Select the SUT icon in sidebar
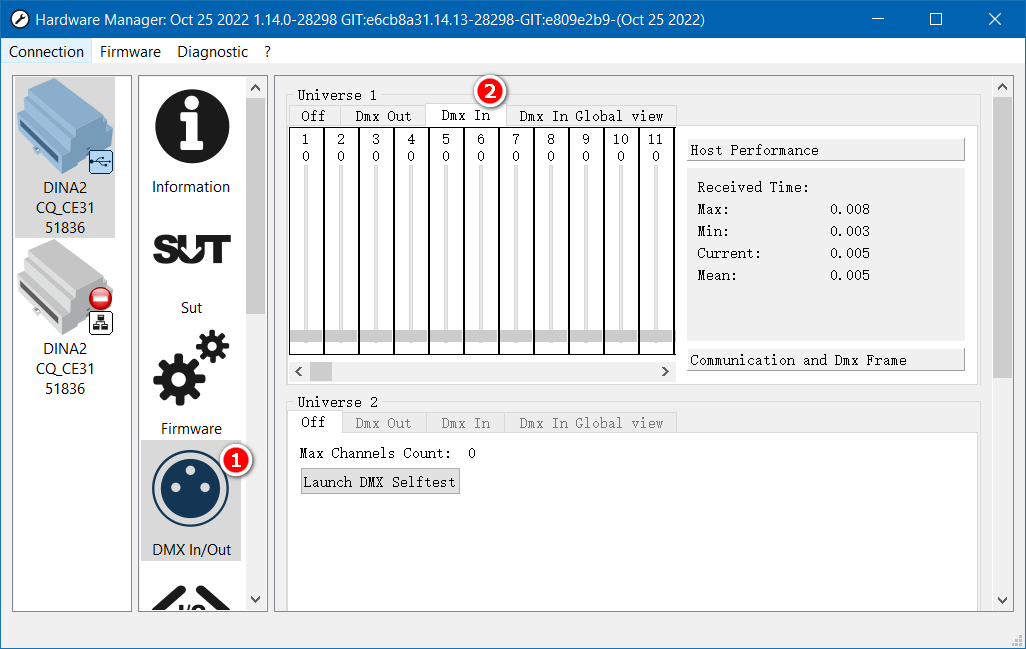This screenshot has width=1026, height=649. (191, 250)
